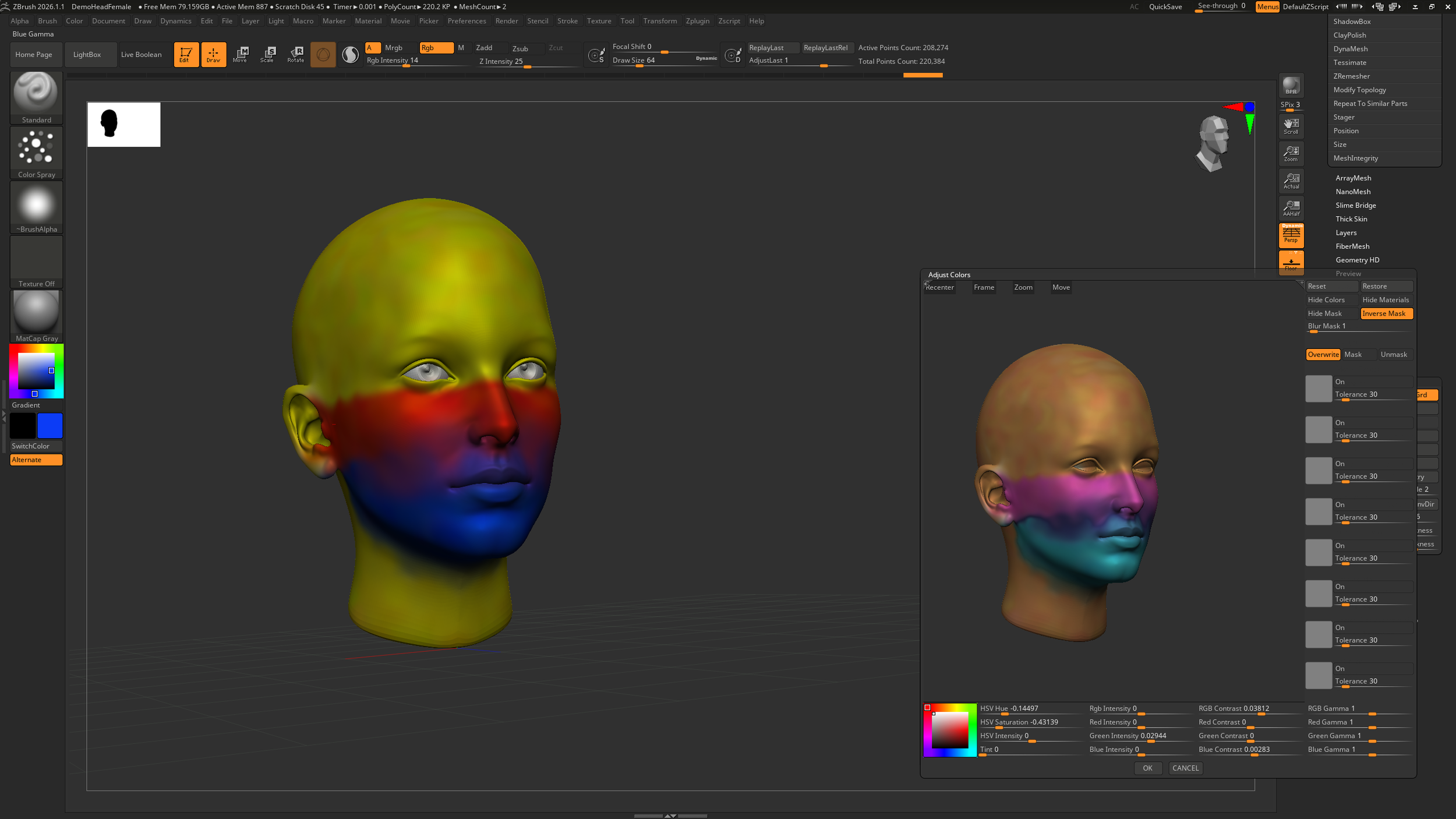Open the Standard brush thumbnail
The height and width of the screenshot is (819, 1456).
coord(36,93)
